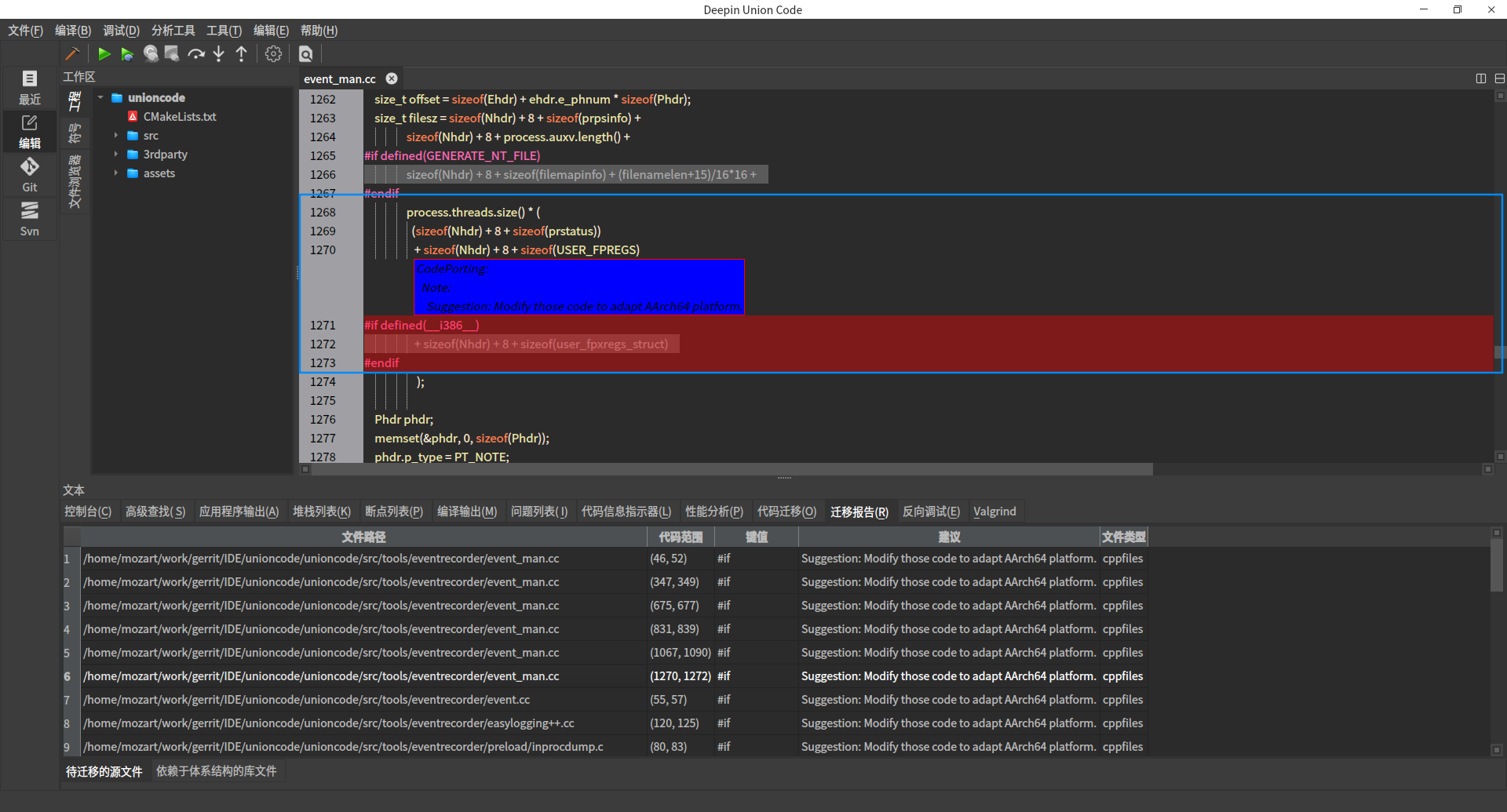The image size is (1507, 812).
Task: Open the 最近 (Recent) sidebar icon
Action: pos(30,87)
